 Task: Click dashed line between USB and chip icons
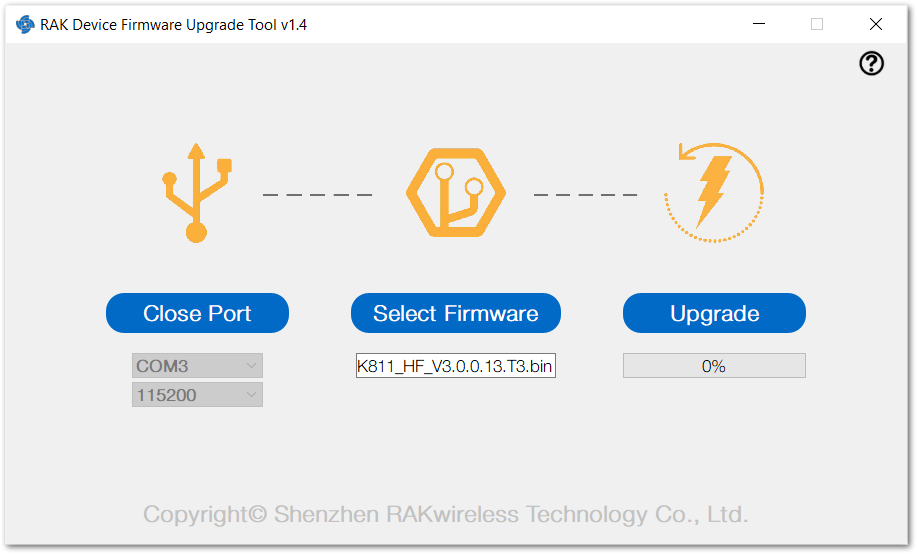point(318,194)
